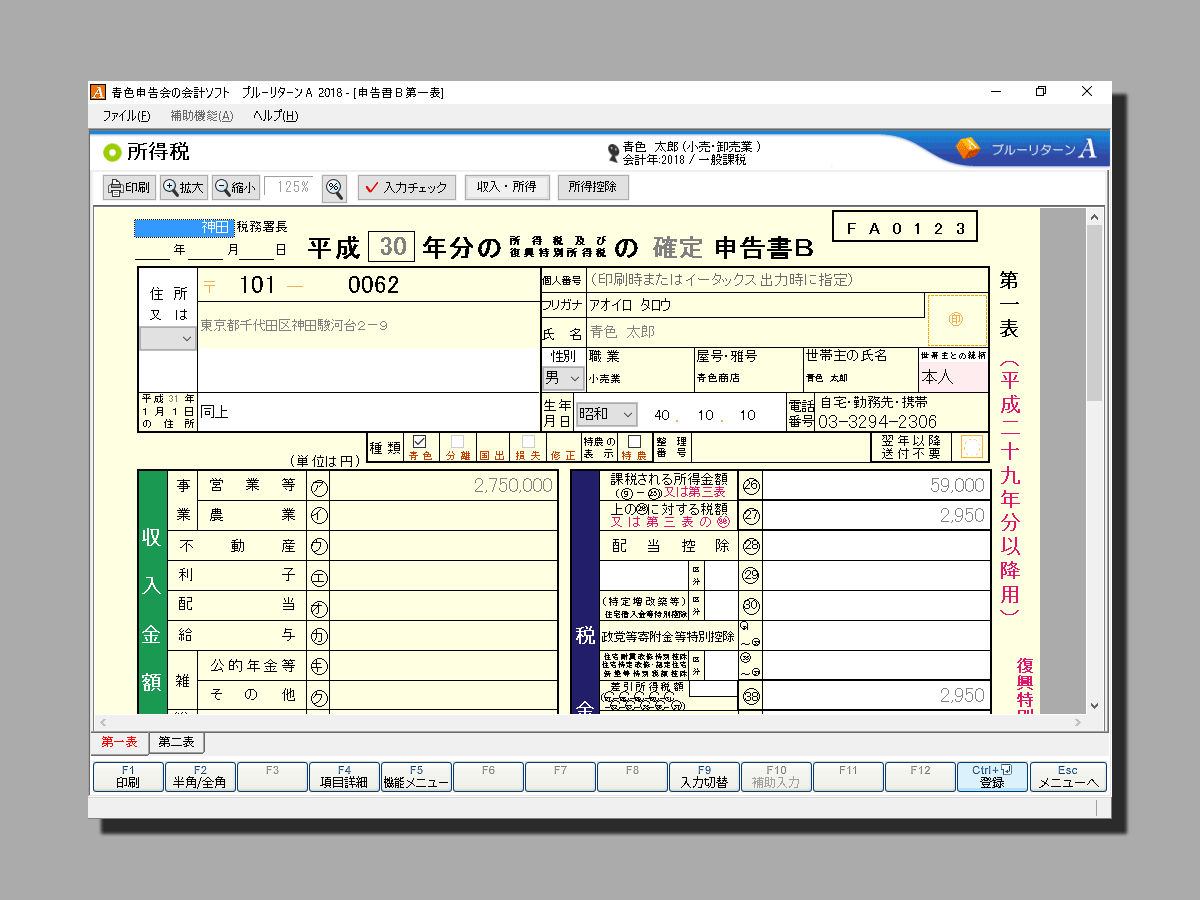
Task: Click the orange 印 seal stamp box
Action: (955, 319)
